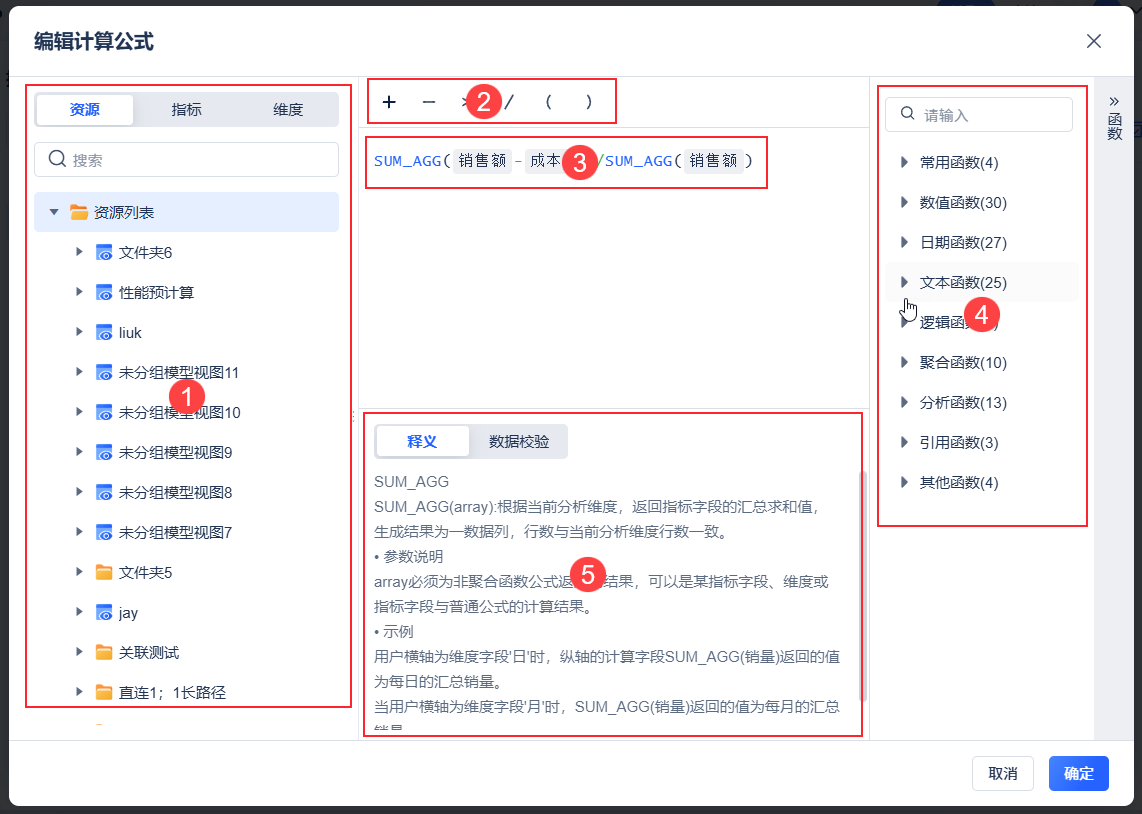Expand the 未分组模型视图8 node
The height and width of the screenshot is (814, 1142).
[79, 492]
